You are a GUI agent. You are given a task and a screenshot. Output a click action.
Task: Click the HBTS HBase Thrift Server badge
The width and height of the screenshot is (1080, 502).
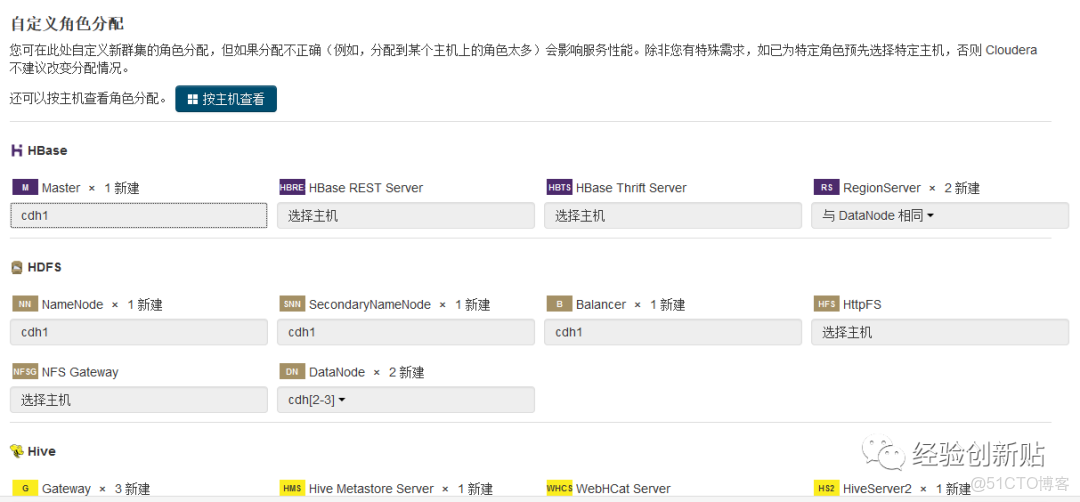tap(559, 187)
